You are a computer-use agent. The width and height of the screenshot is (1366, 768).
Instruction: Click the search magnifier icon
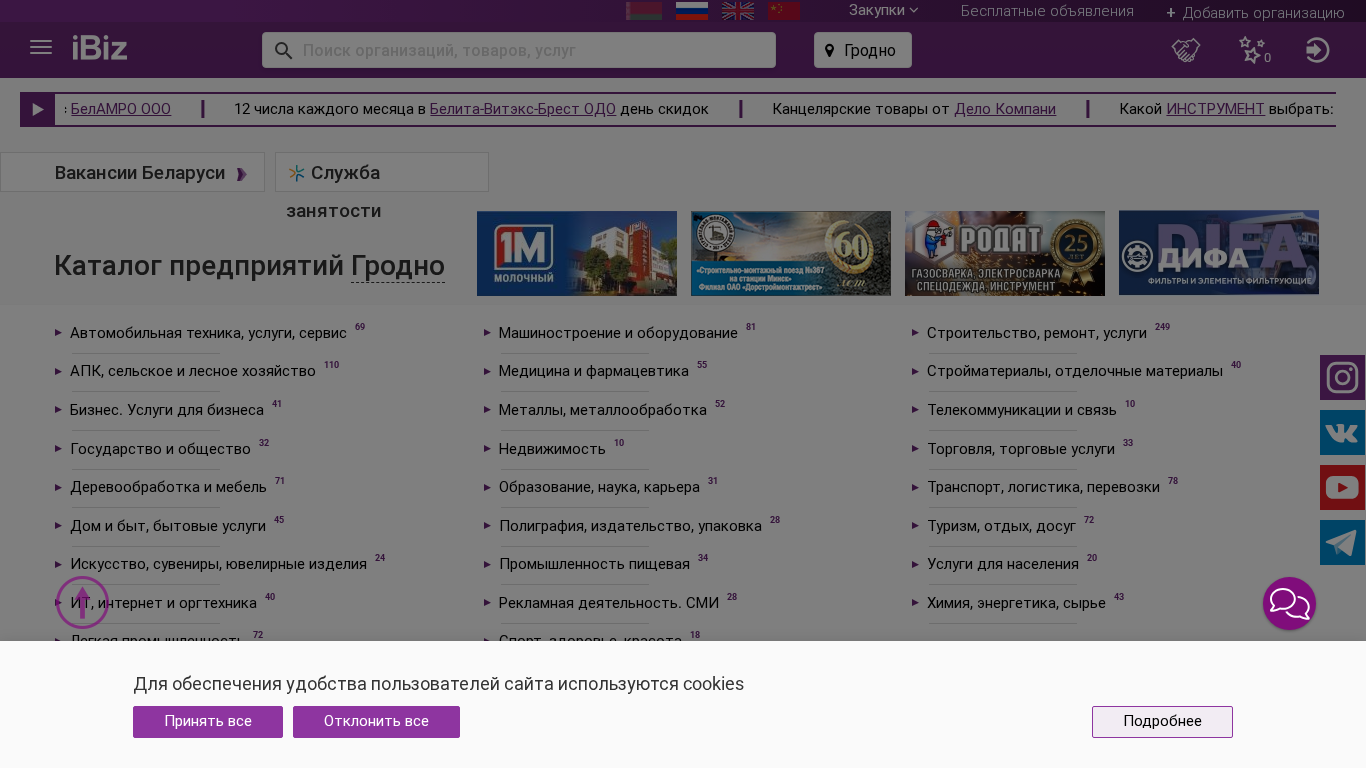click(284, 50)
